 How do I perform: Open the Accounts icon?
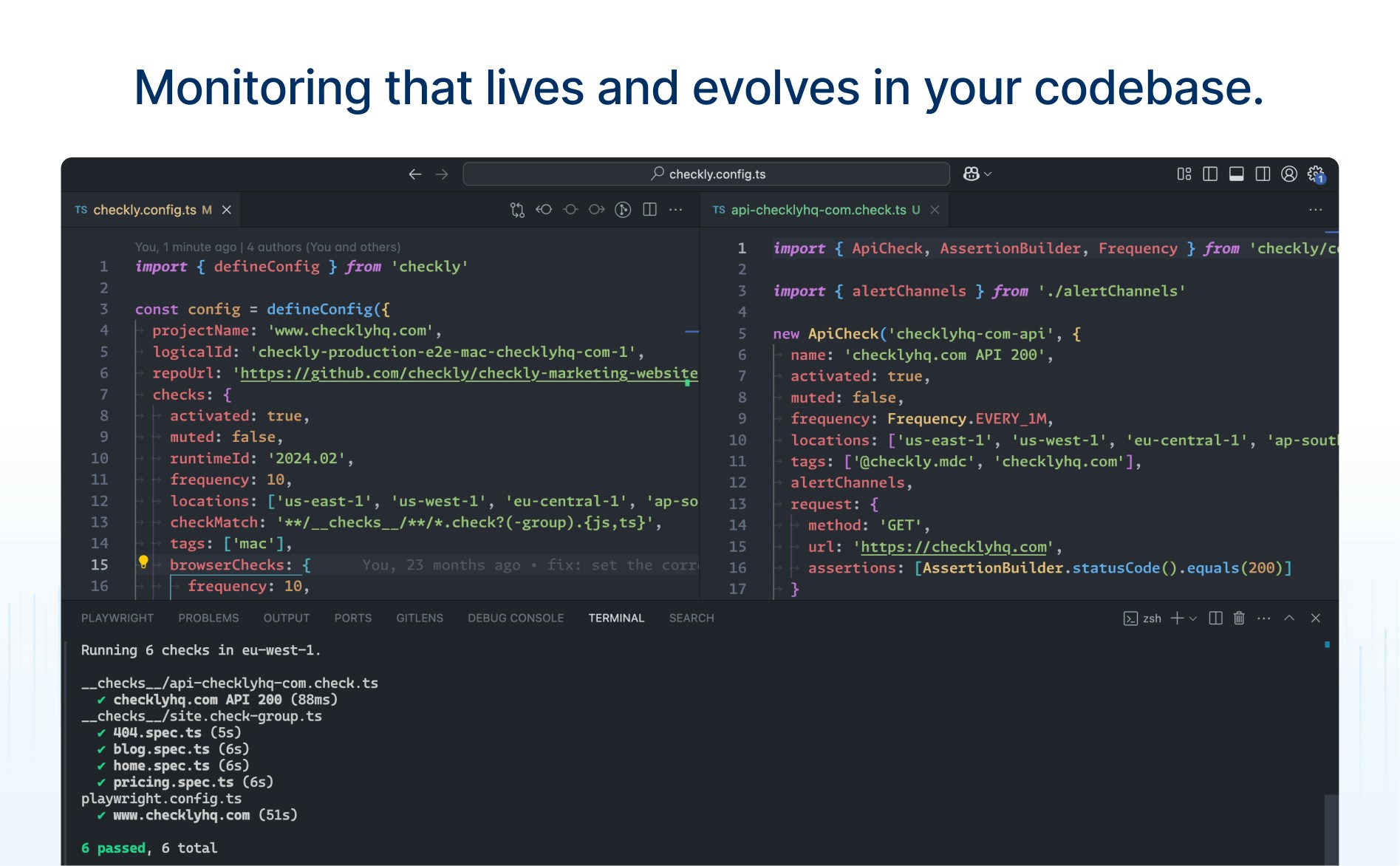coord(1288,174)
